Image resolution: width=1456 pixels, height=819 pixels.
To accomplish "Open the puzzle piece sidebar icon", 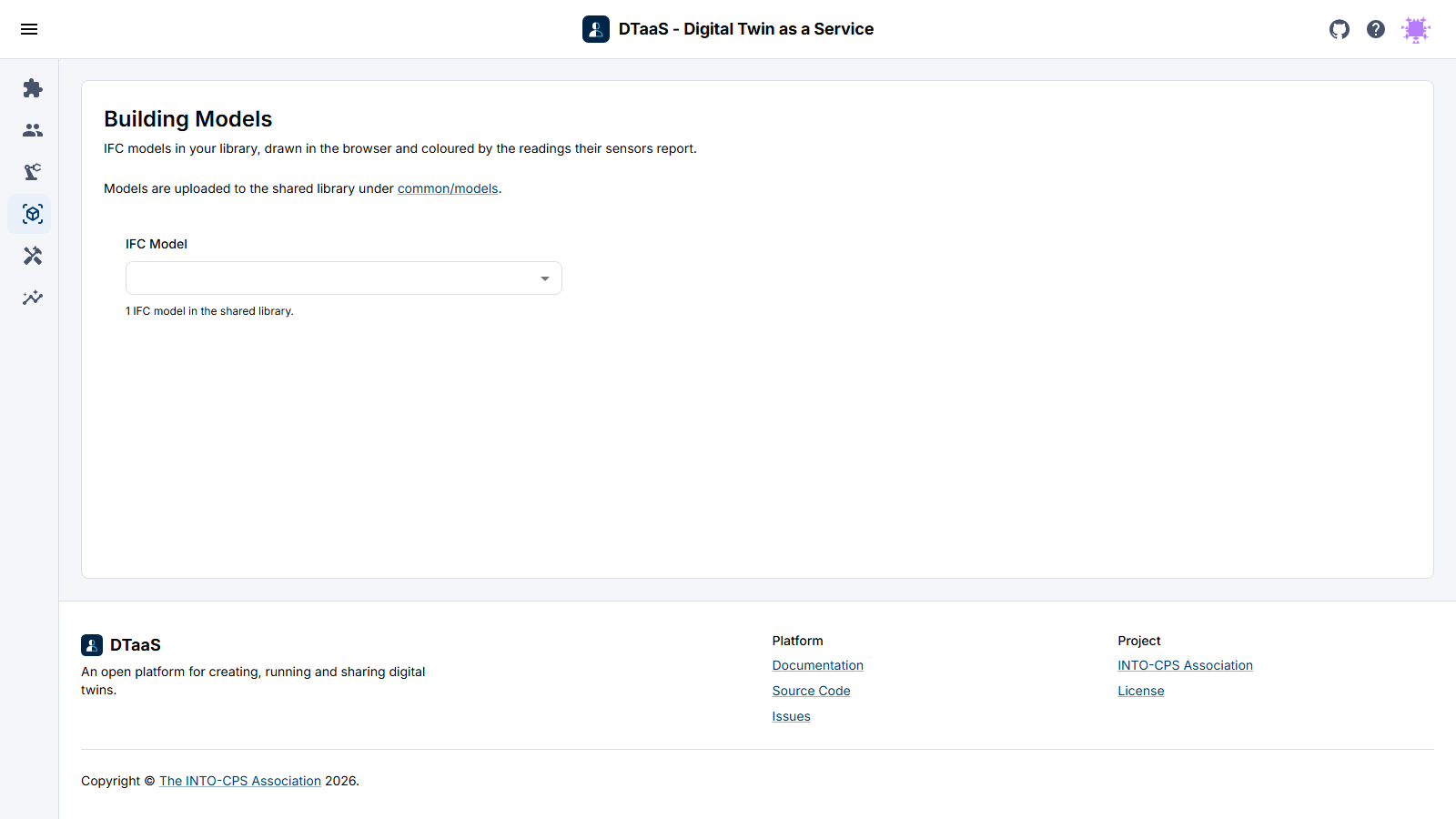I will 33,88.
